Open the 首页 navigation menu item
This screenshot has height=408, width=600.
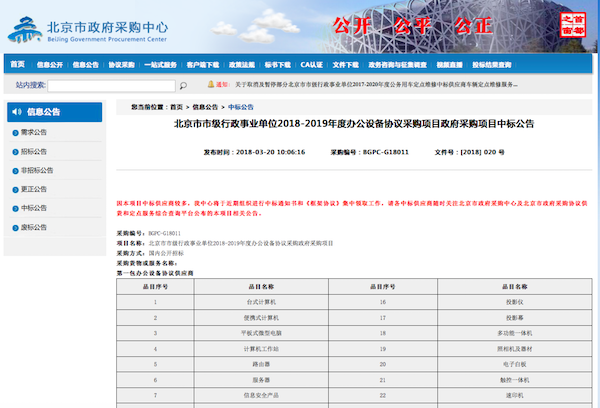(17, 64)
